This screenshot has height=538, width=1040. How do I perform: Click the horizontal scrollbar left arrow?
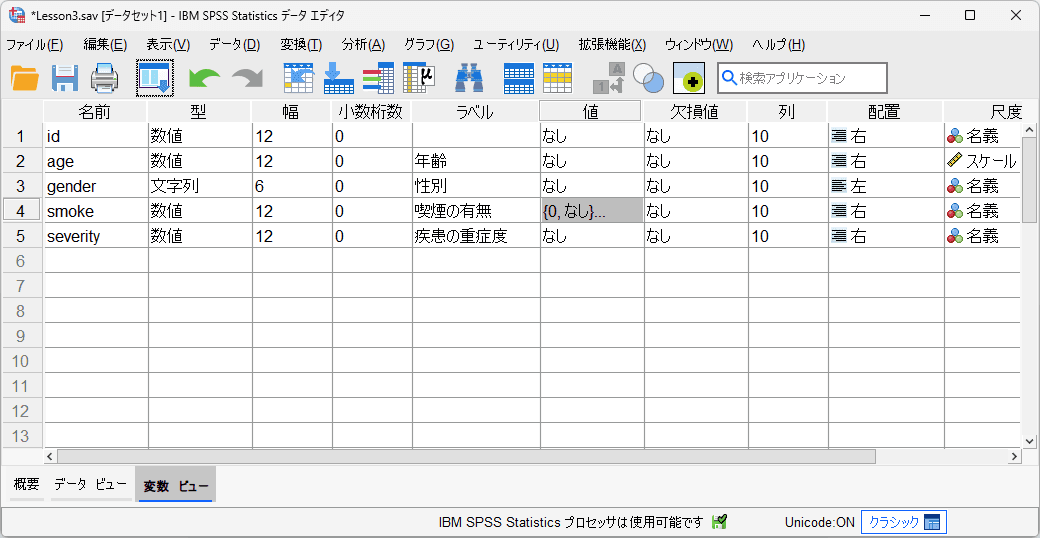point(50,456)
